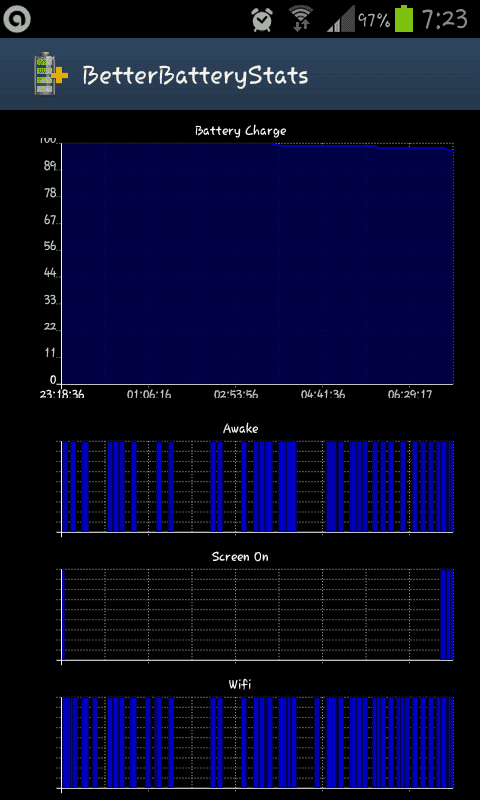Tap inside the Battery Charge graph area
480x800 pixels.
pos(257,263)
